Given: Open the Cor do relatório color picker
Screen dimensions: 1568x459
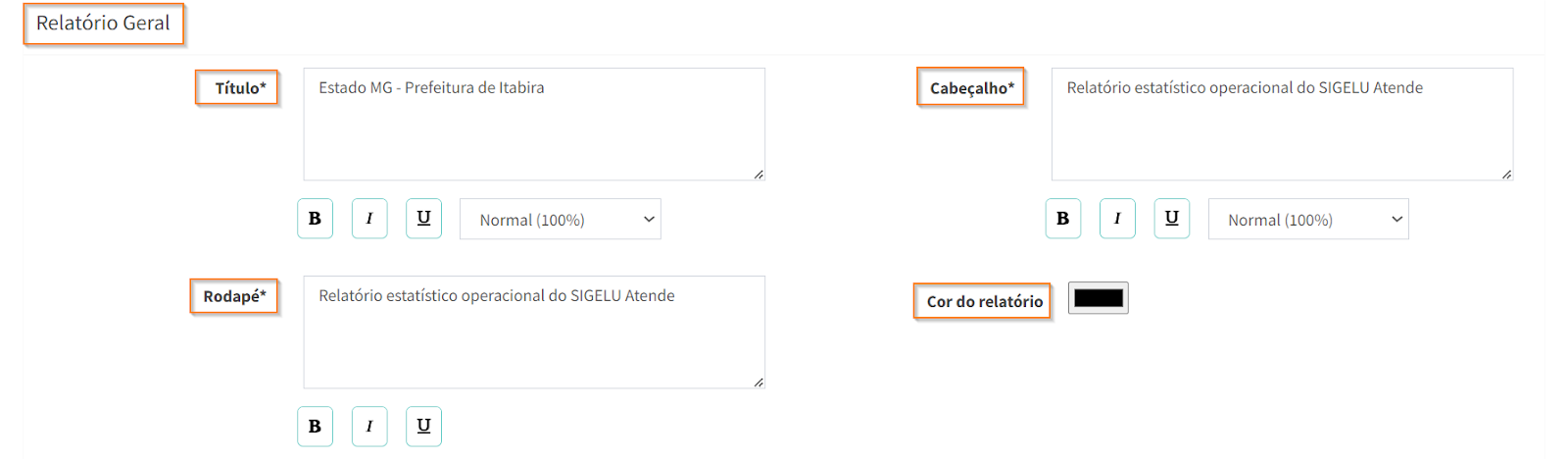Looking at the screenshot, I should click(1098, 298).
